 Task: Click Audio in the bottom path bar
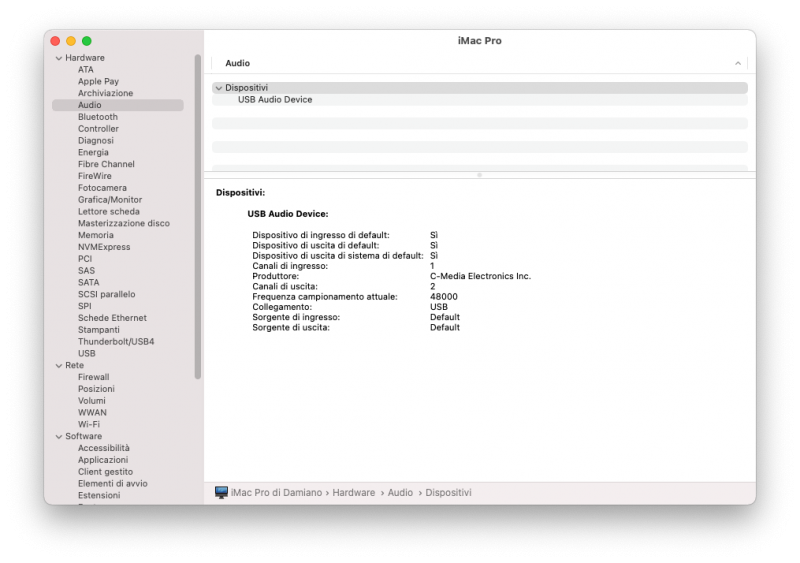(400, 493)
